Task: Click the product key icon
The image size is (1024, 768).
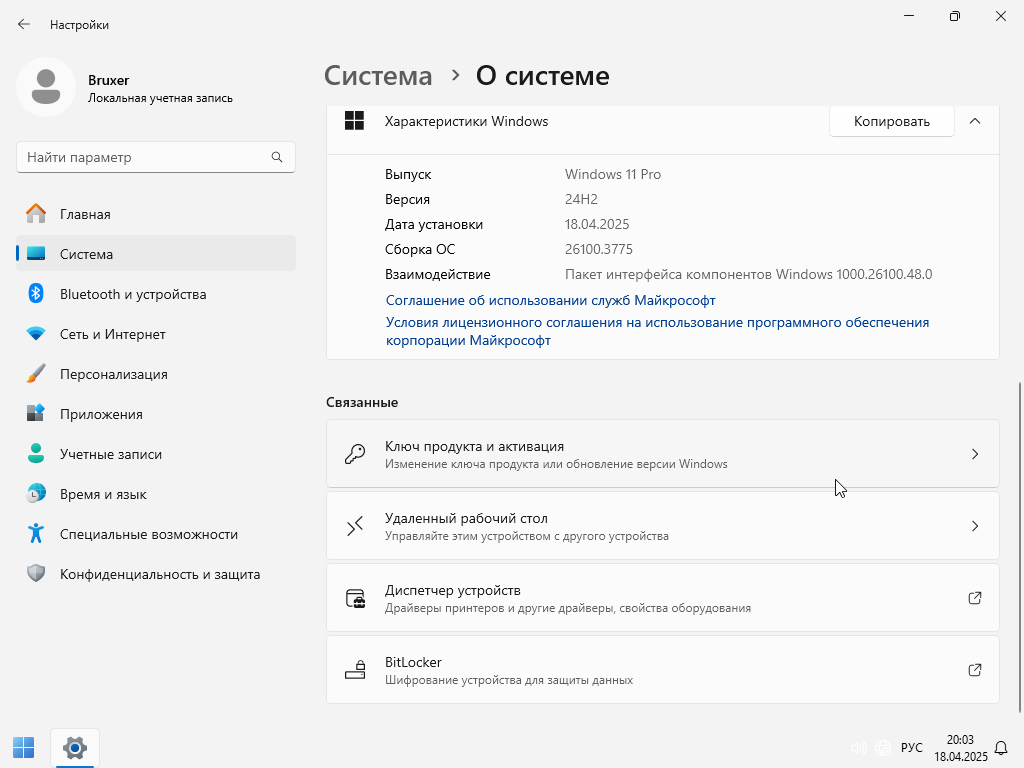Action: click(355, 454)
